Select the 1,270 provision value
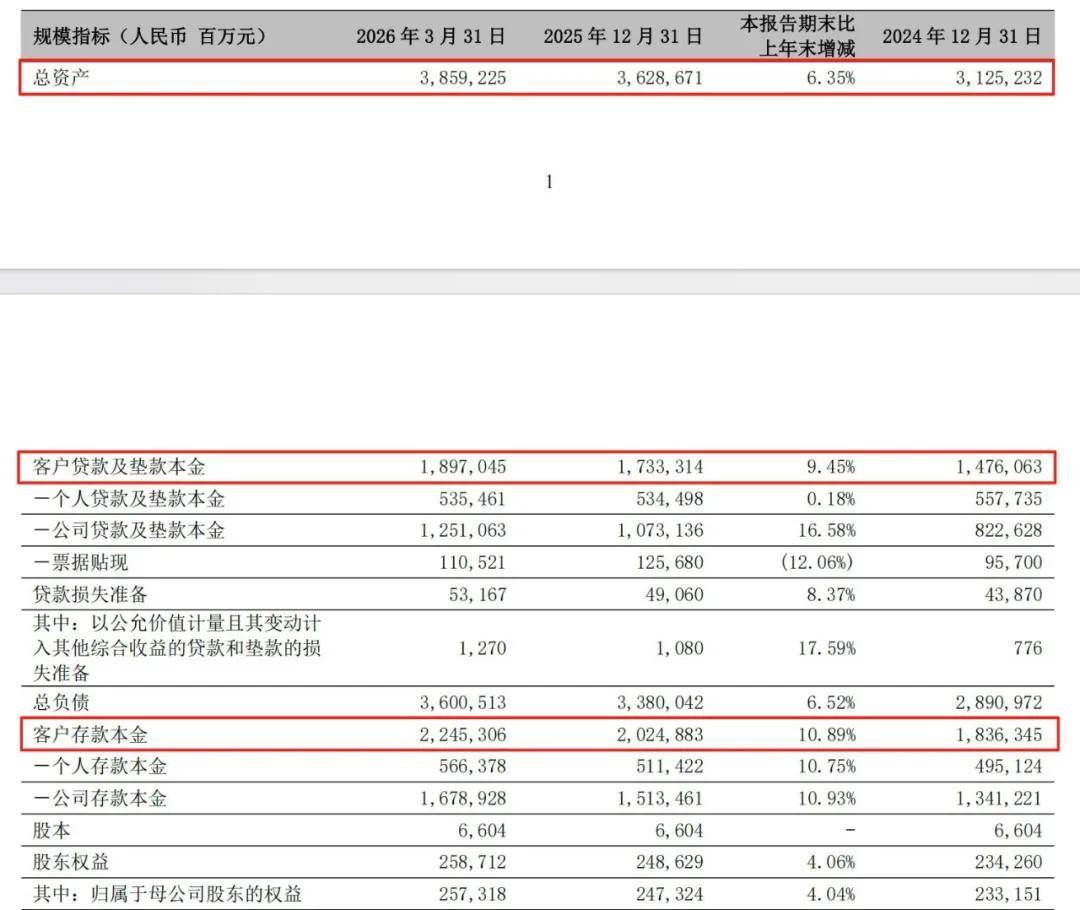Image resolution: width=1080 pixels, height=910 pixels. pyautogui.click(x=482, y=648)
